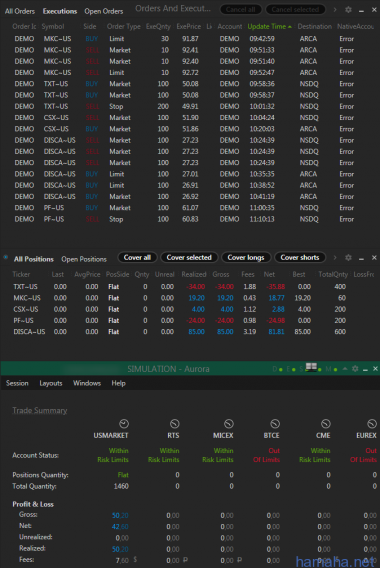Collapse Aurora window with the up arrow
The width and height of the screenshot is (380, 568).
[x=345, y=369]
